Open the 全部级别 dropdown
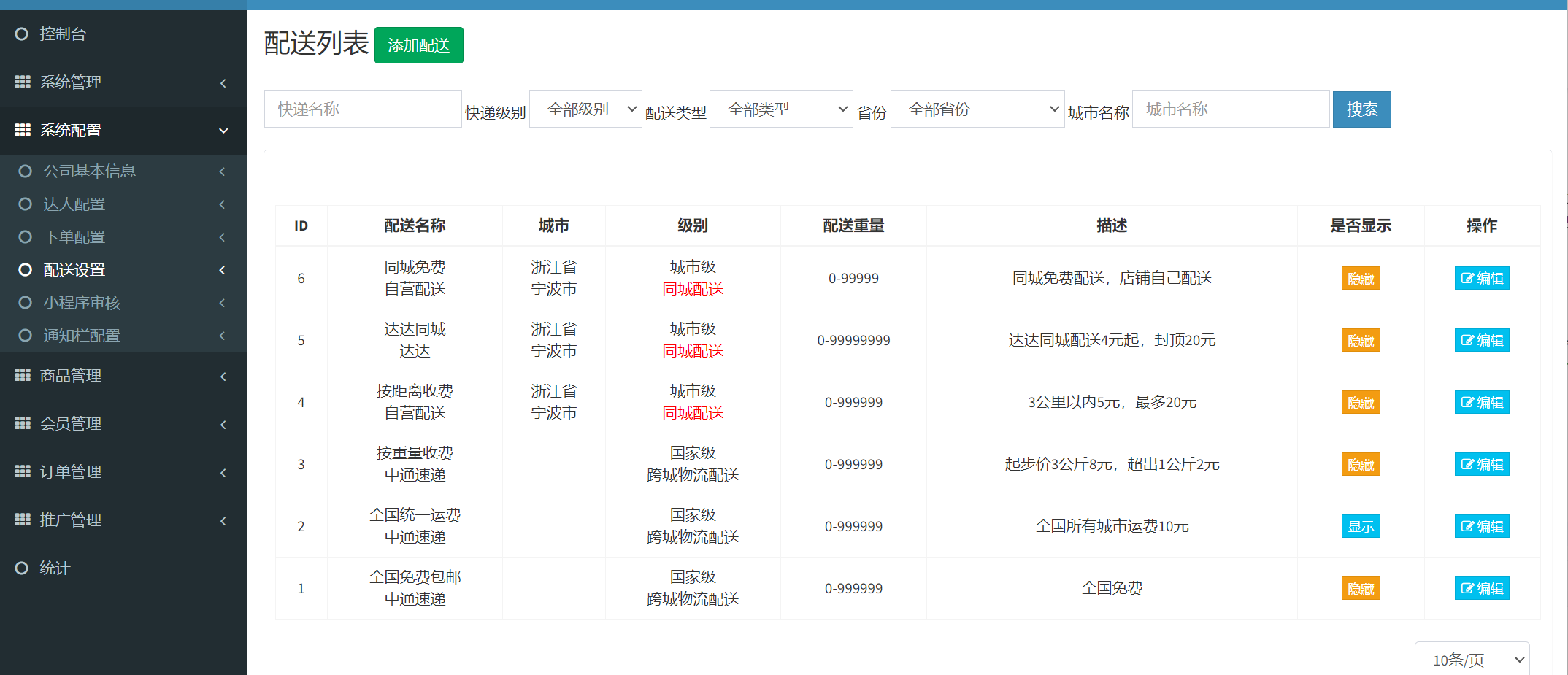 click(585, 109)
